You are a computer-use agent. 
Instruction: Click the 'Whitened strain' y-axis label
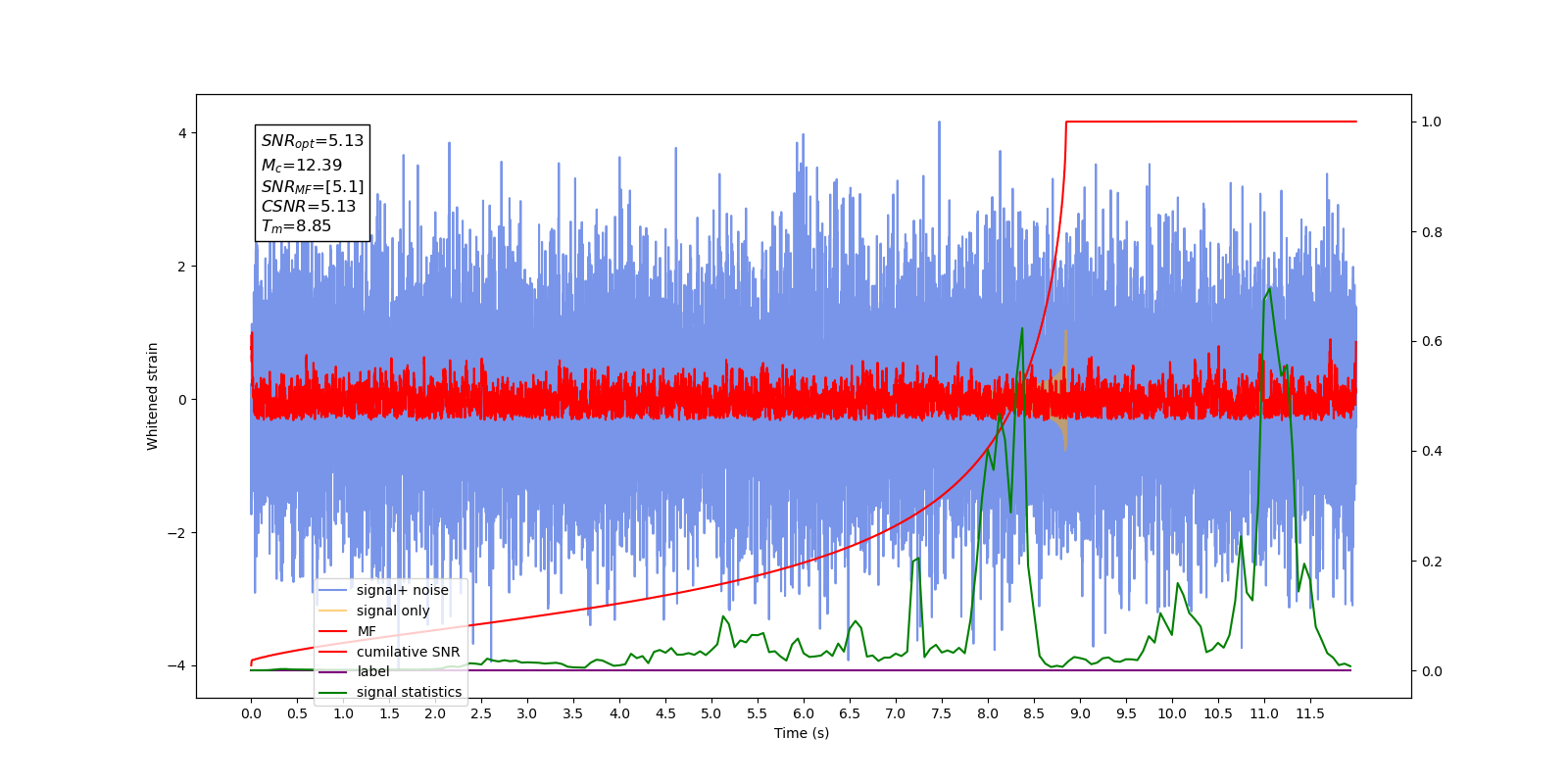tap(152, 396)
